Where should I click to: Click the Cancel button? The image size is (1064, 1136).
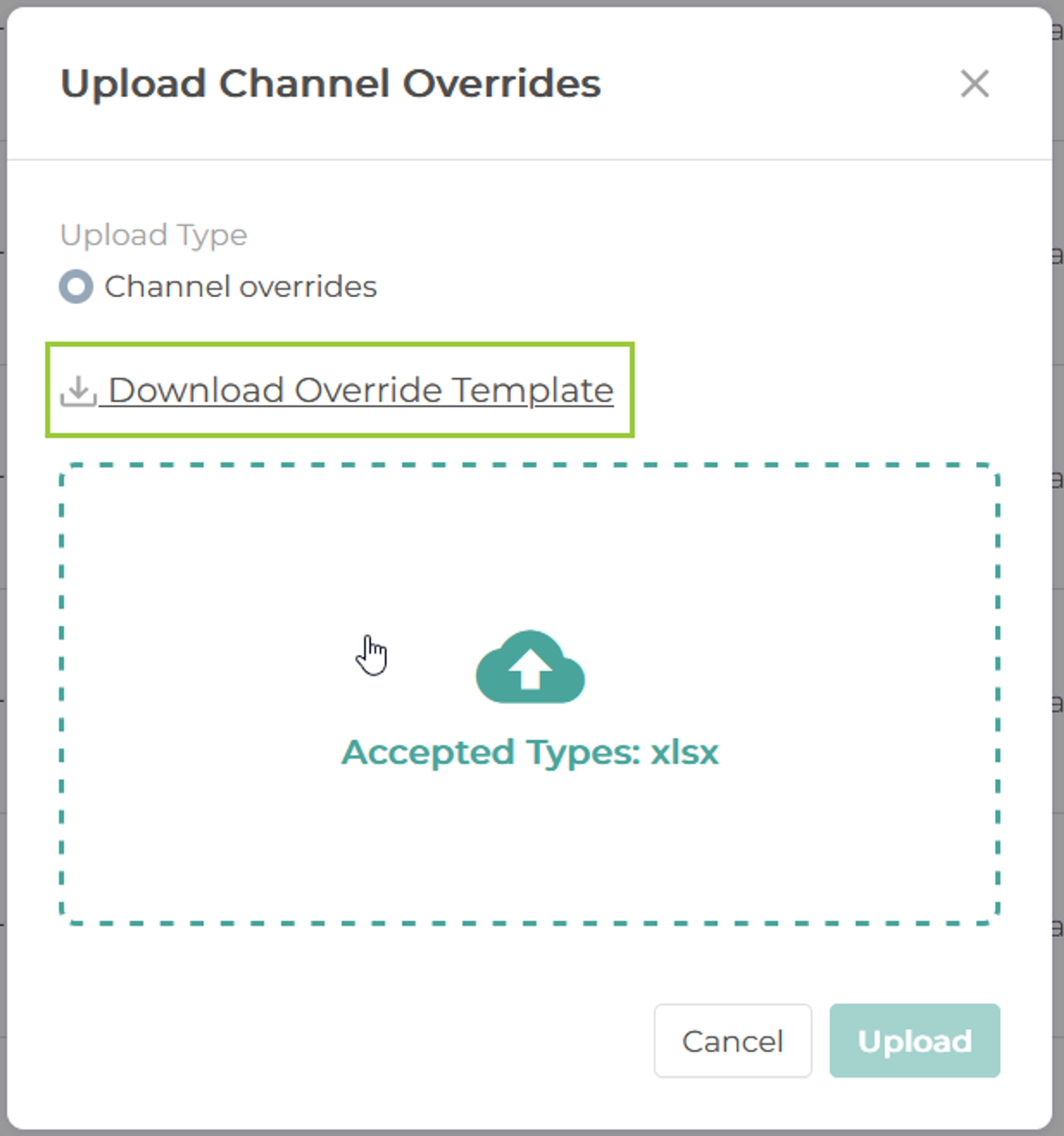coord(734,1040)
